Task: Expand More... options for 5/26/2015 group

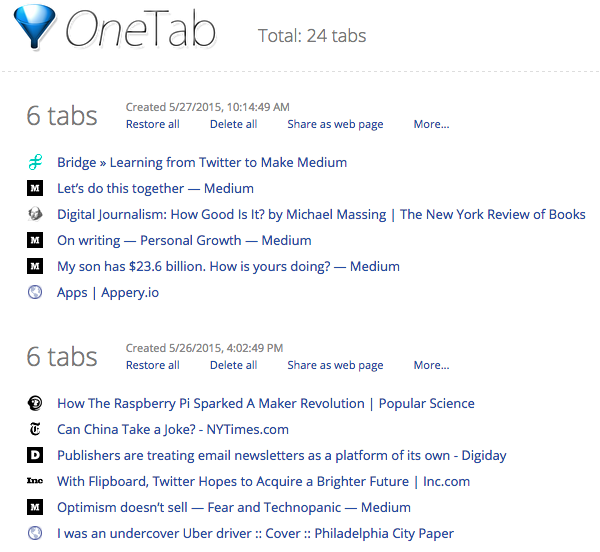Action: coord(431,365)
